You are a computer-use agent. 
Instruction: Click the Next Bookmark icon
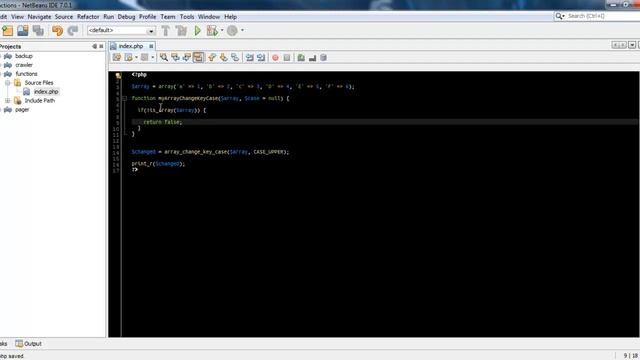point(223,58)
